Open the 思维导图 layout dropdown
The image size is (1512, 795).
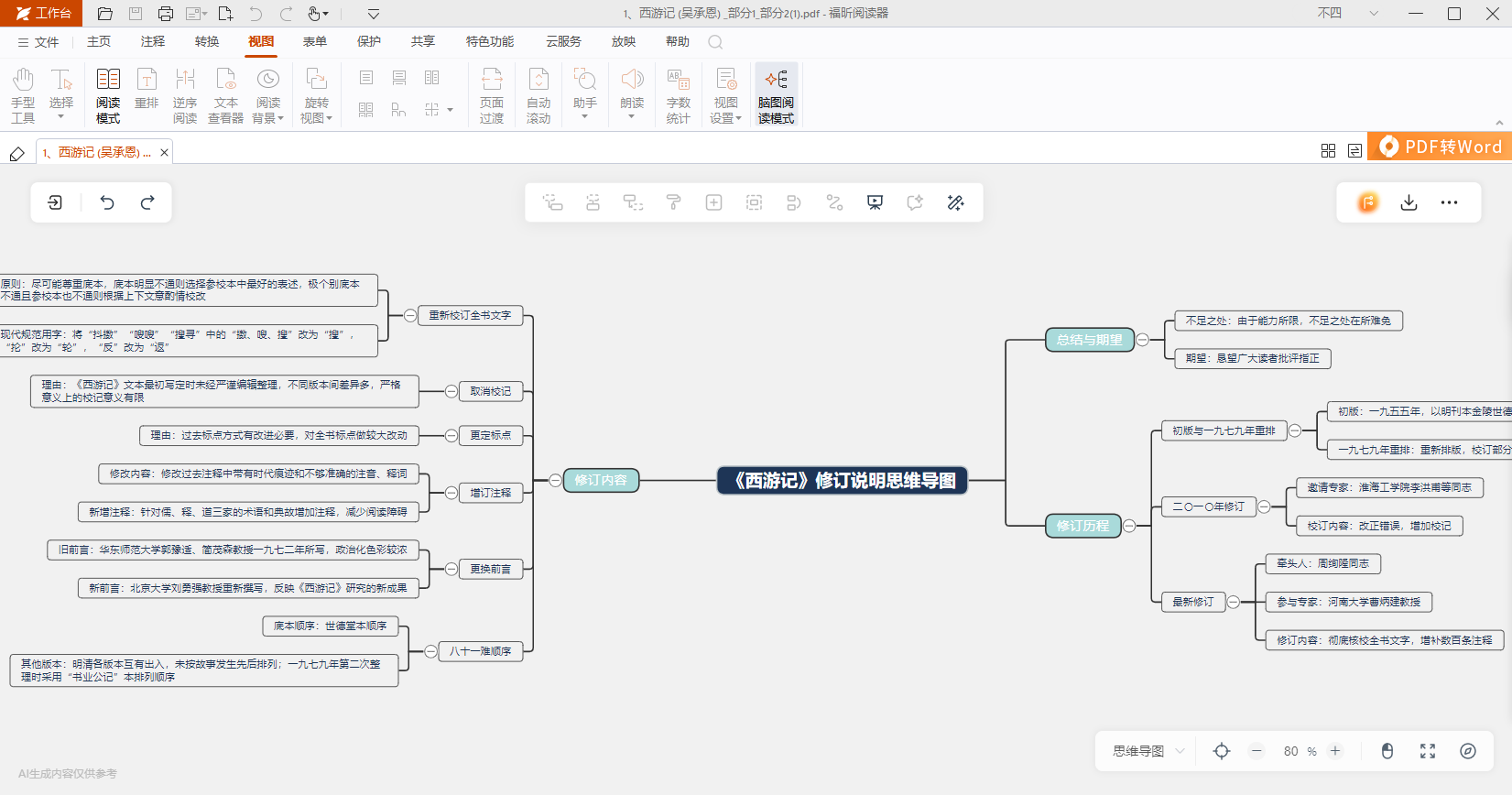click(1148, 751)
